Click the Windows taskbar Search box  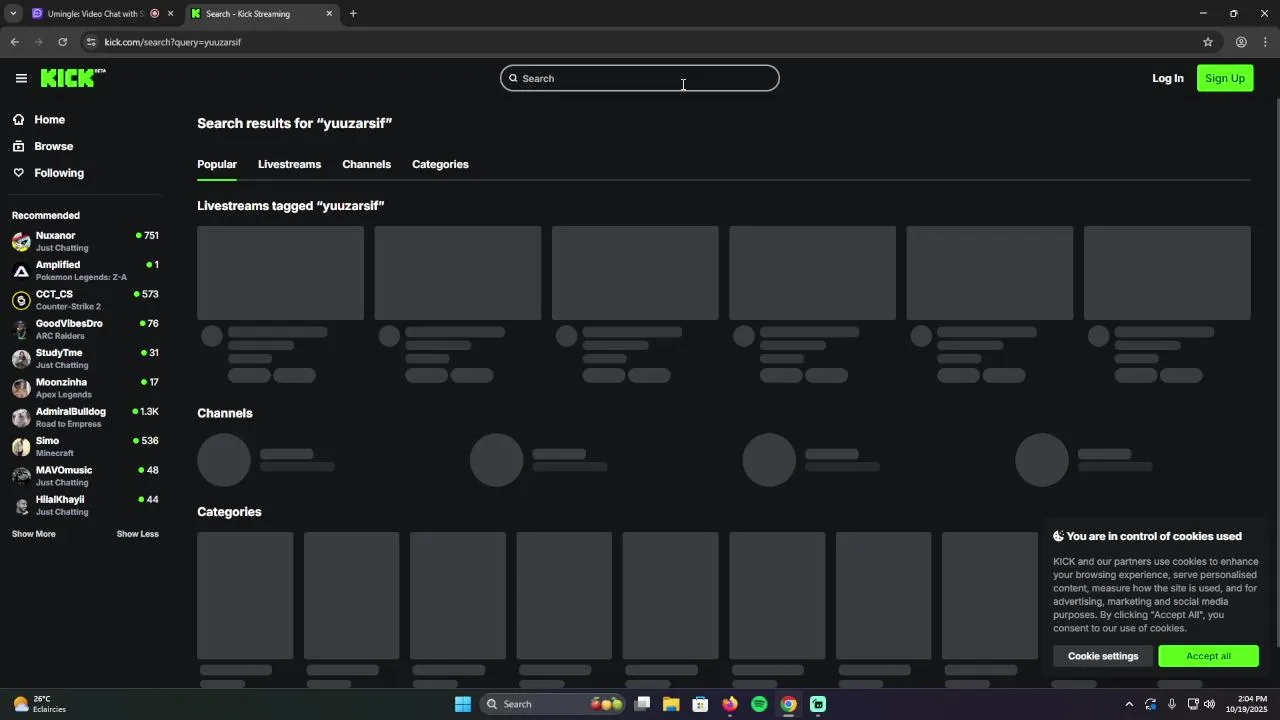click(x=552, y=704)
